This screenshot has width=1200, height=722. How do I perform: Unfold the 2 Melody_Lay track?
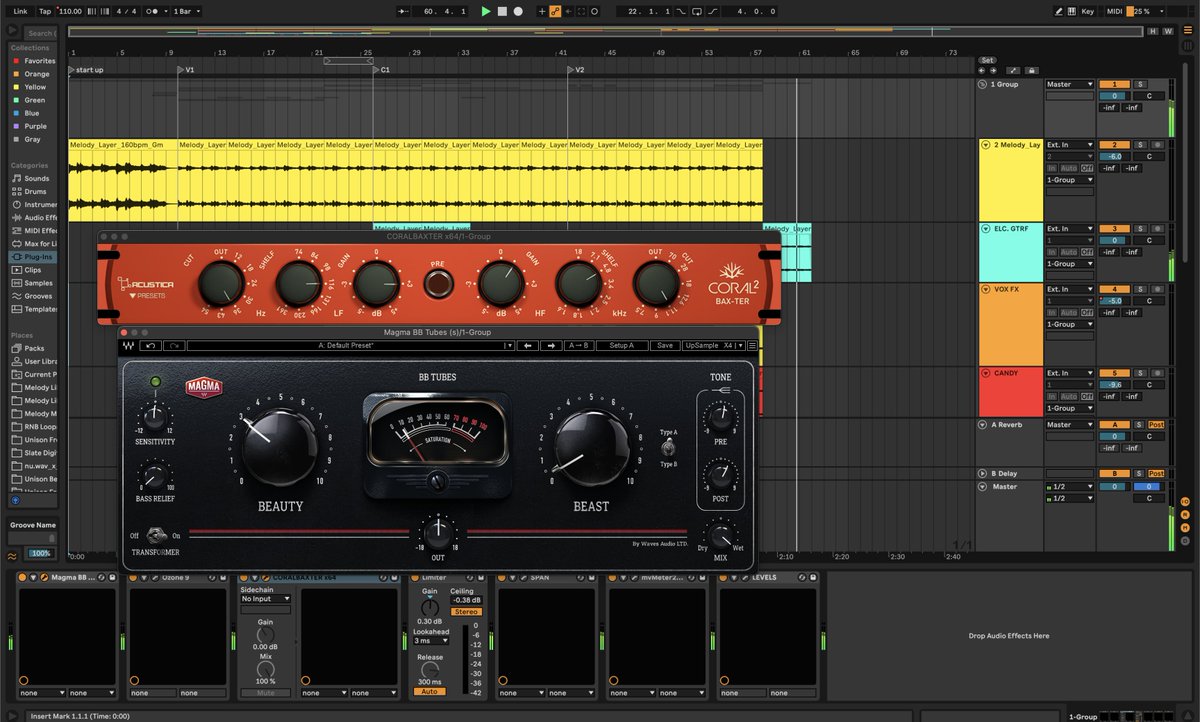tap(984, 145)
